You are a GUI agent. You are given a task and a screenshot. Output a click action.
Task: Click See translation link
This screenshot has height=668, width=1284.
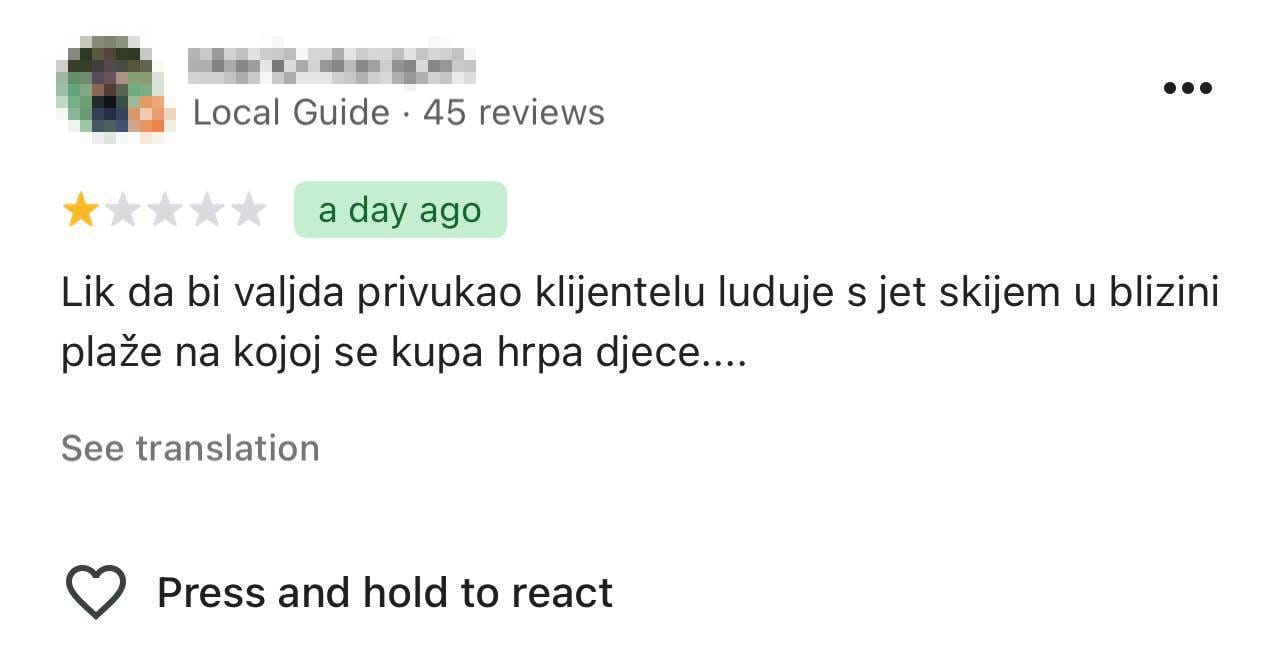pyautogui.click(x=190, y=448)
